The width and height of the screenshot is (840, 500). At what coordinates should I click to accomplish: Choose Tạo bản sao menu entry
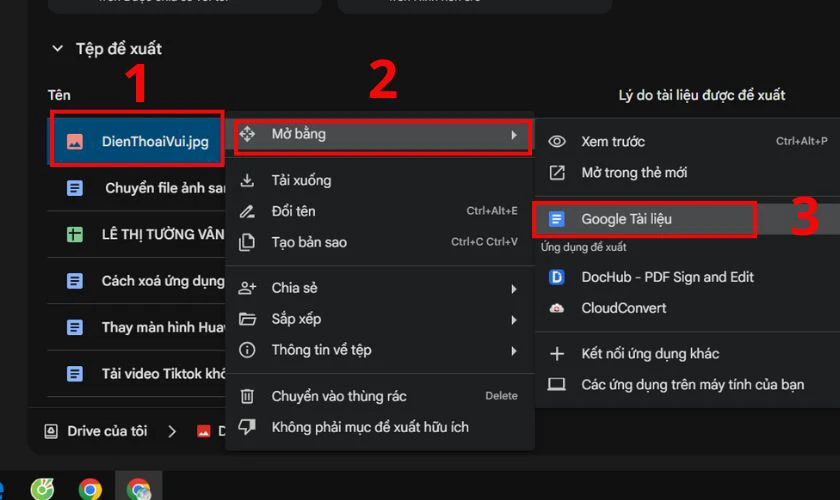click(x=380, y=242)
